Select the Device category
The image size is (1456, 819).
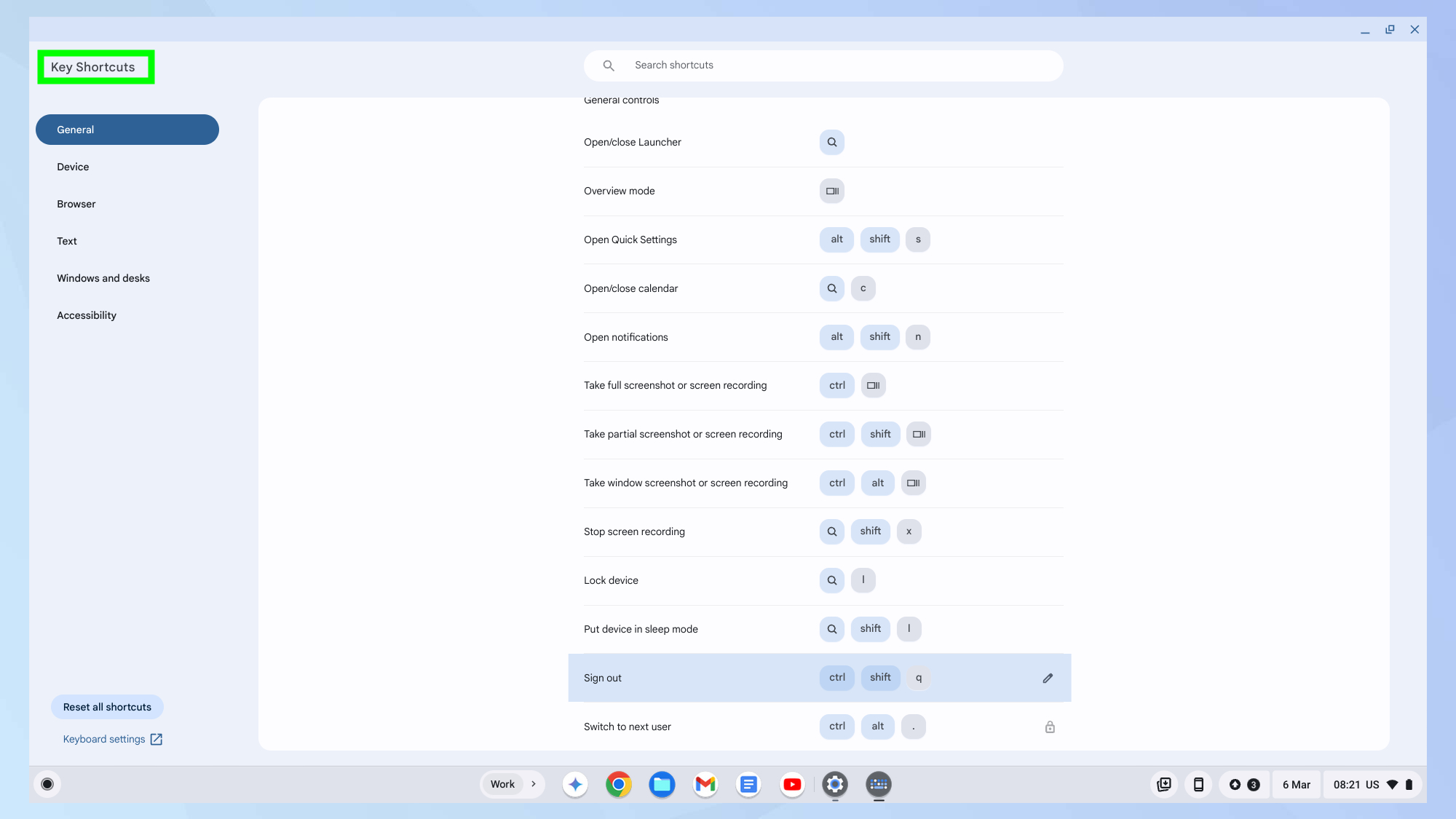click(73, 167)
